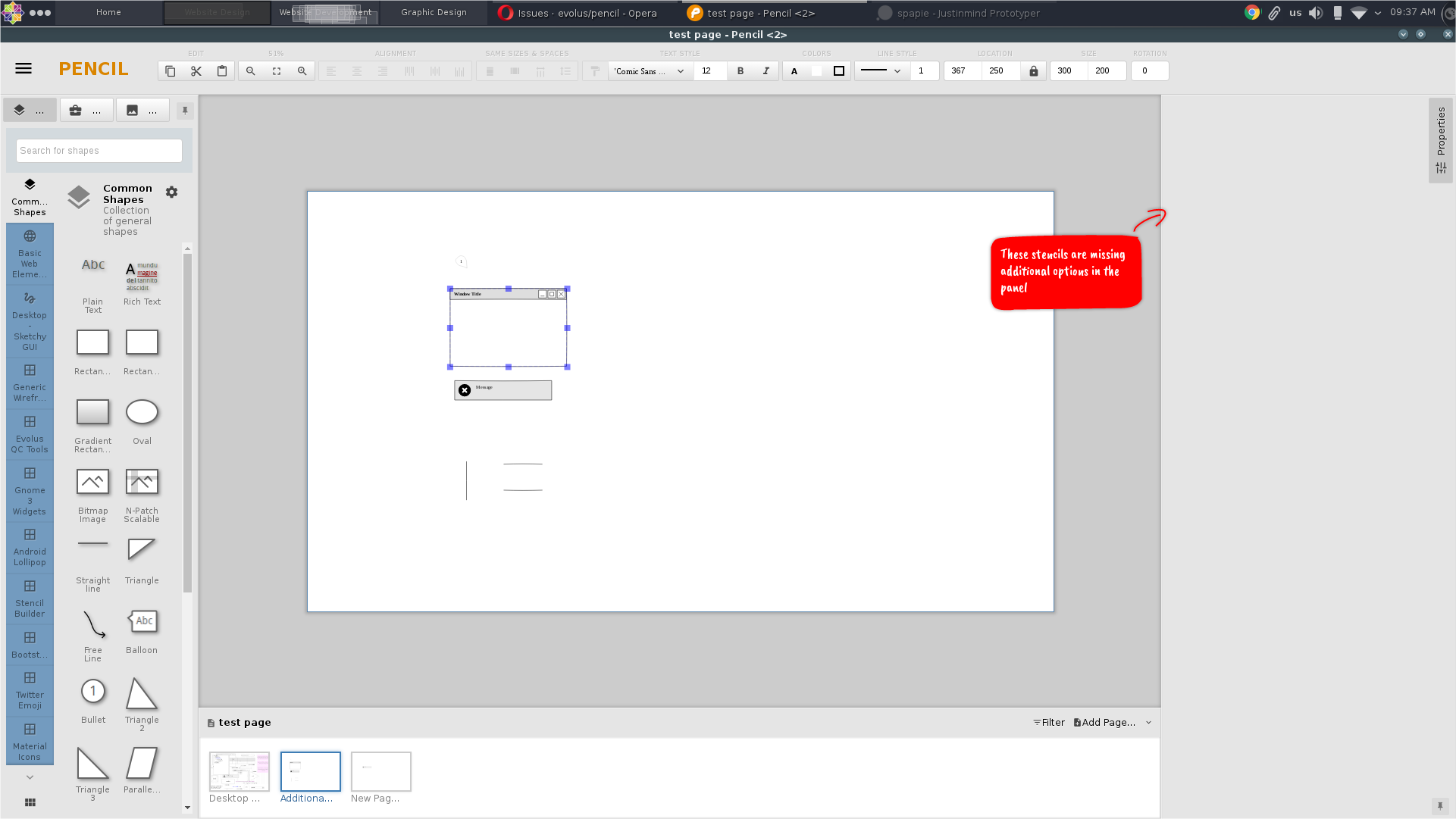Open Common Shapes collection settings gear

tap(172, 192)
